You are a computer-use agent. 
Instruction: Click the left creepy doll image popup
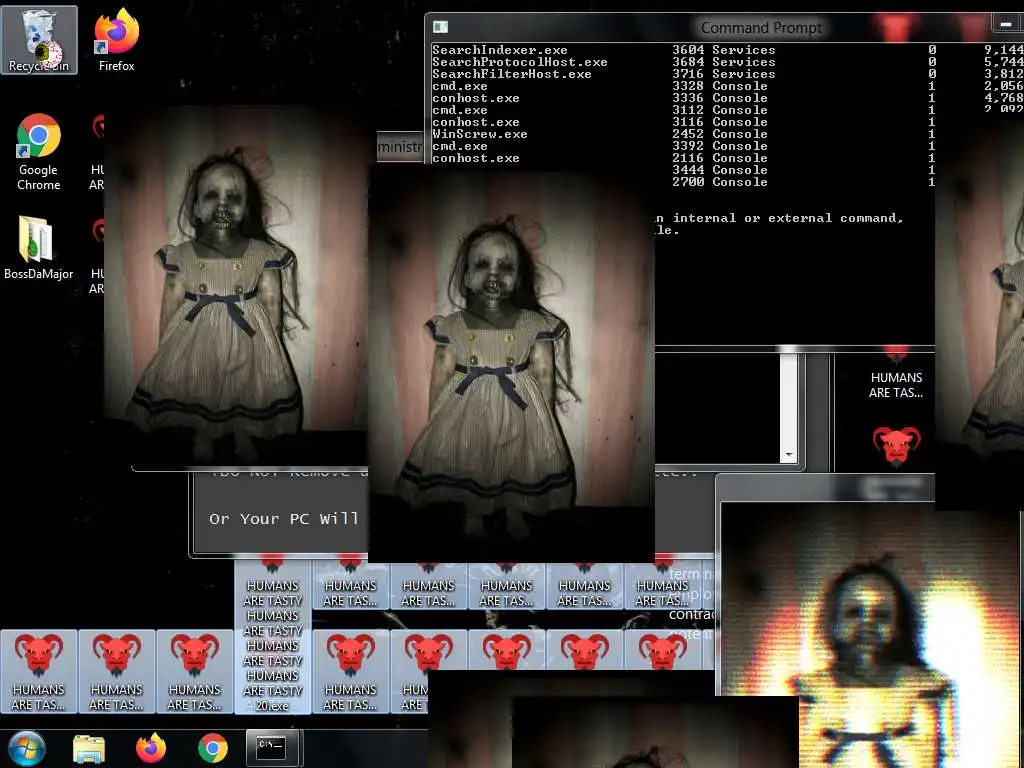(x=236, y=285)
